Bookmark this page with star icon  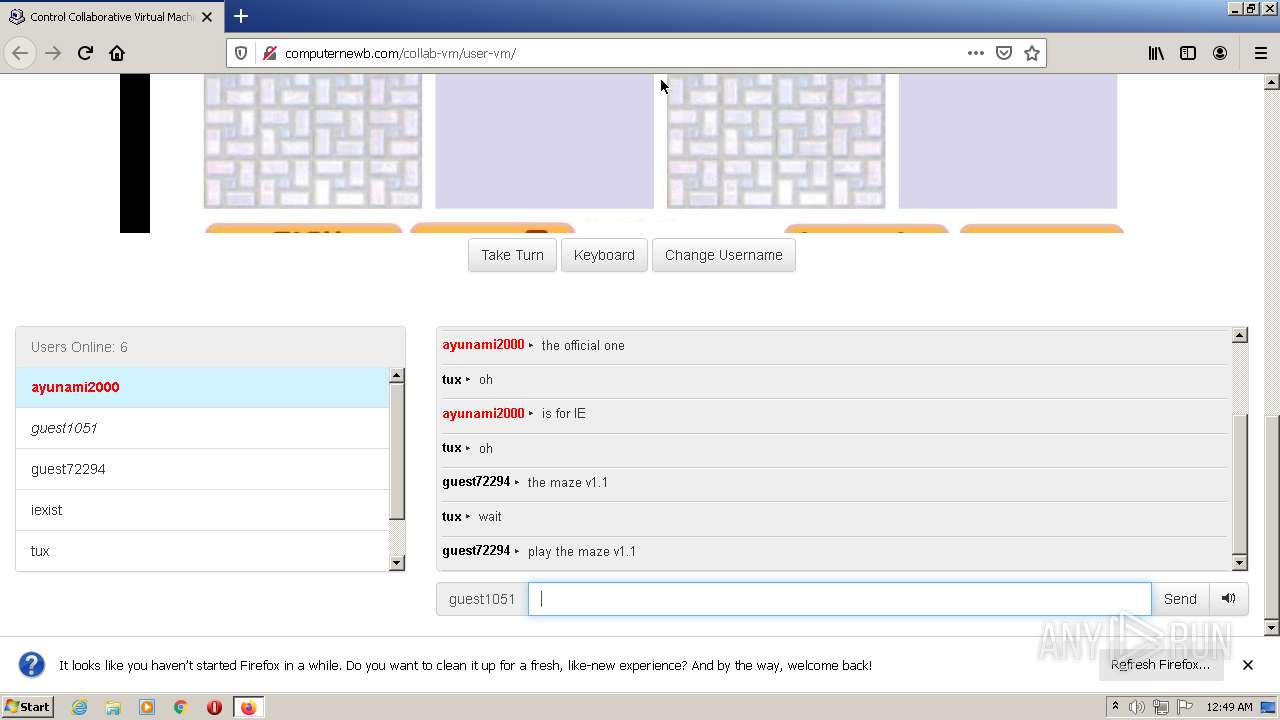1032,53
